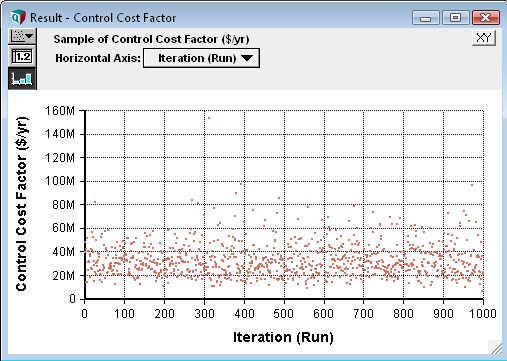Click the resize grip at window corner
Image resolution: width=507 pixels, height=361 pixels.
point(496,347)
